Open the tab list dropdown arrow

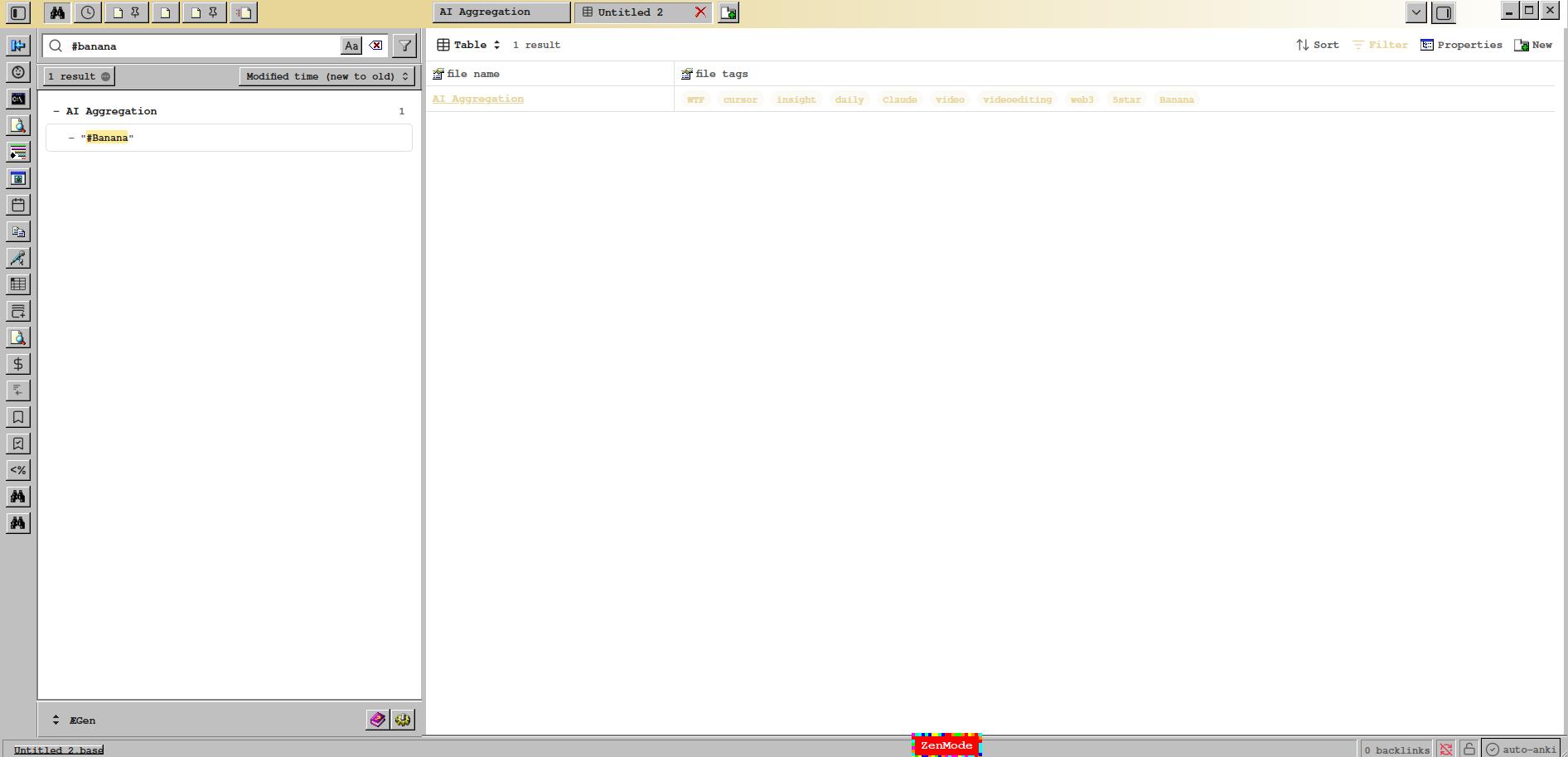point(1416,12)
